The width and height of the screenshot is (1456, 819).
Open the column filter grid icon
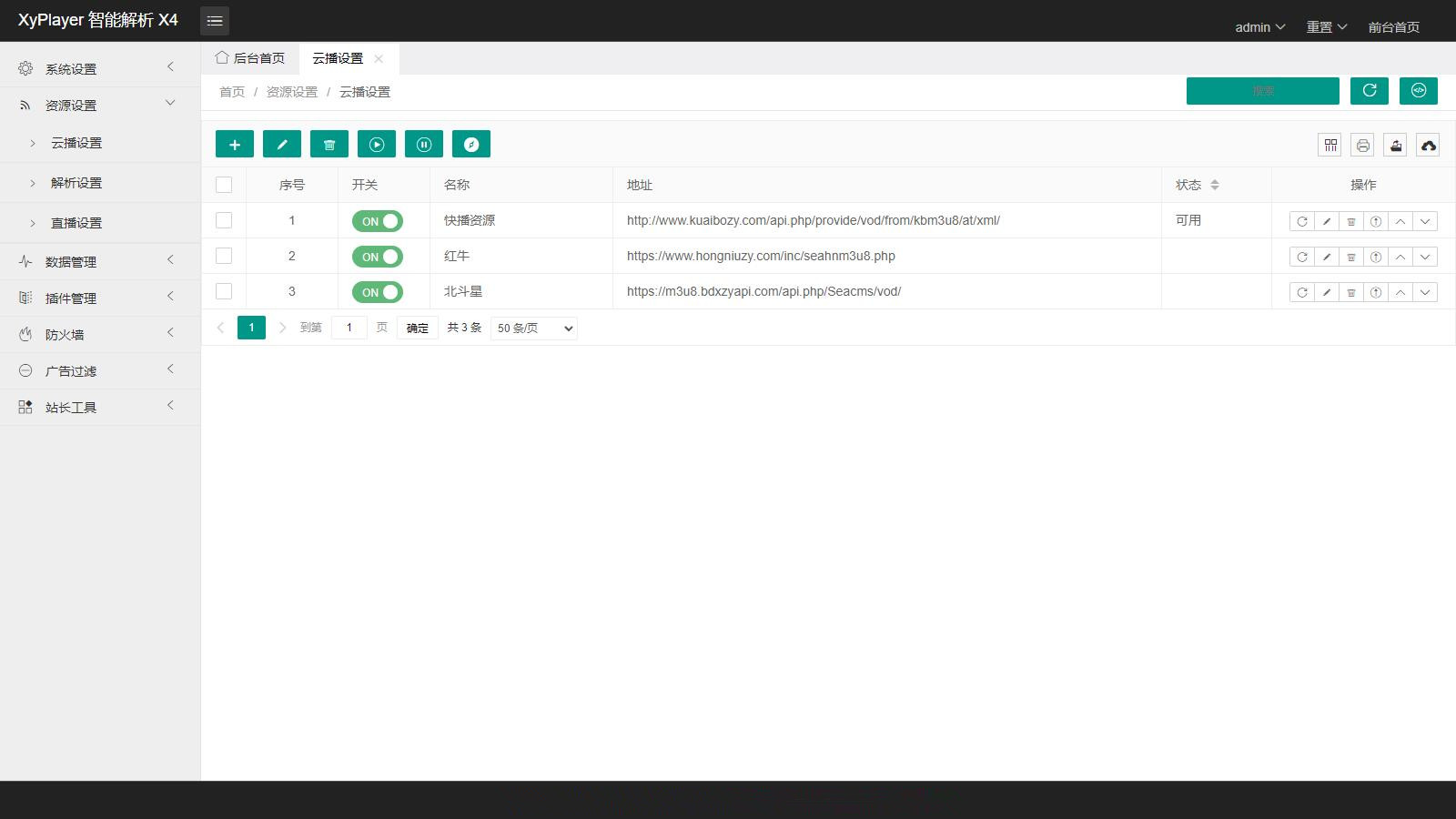tap(1330, 145)
